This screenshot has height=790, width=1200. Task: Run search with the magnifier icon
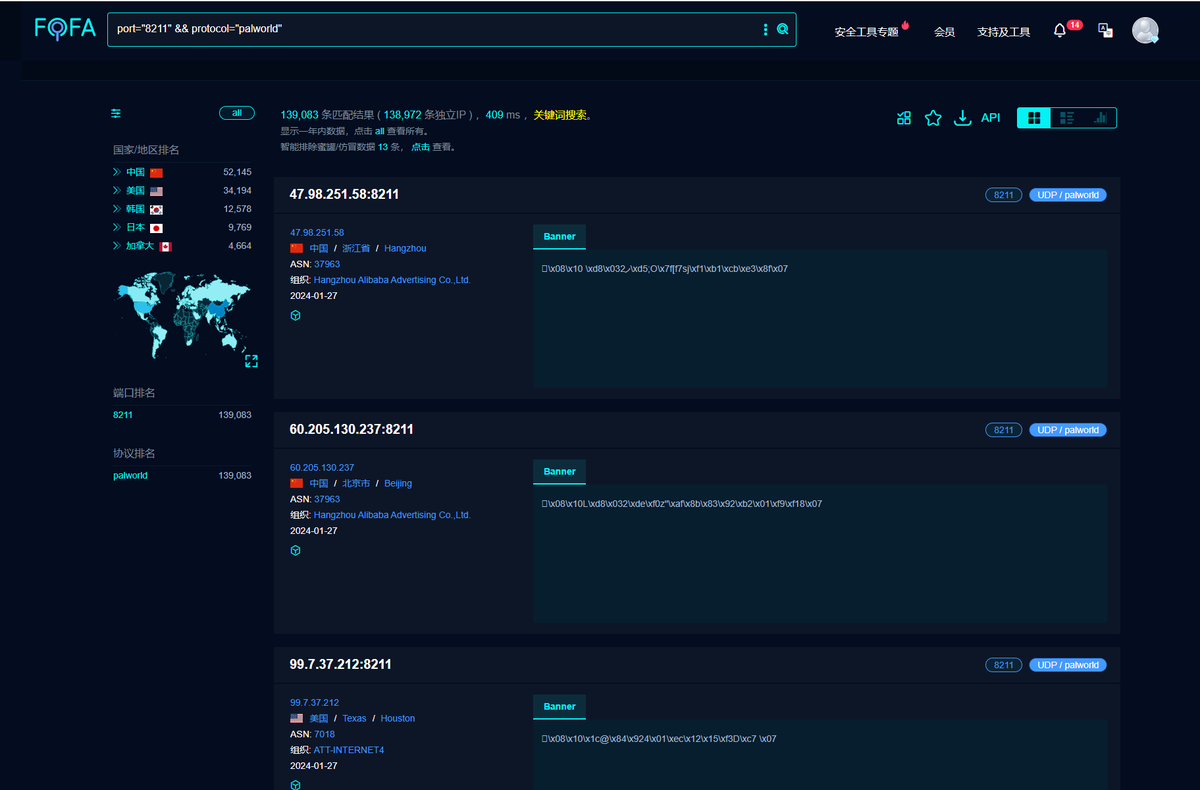783,30
